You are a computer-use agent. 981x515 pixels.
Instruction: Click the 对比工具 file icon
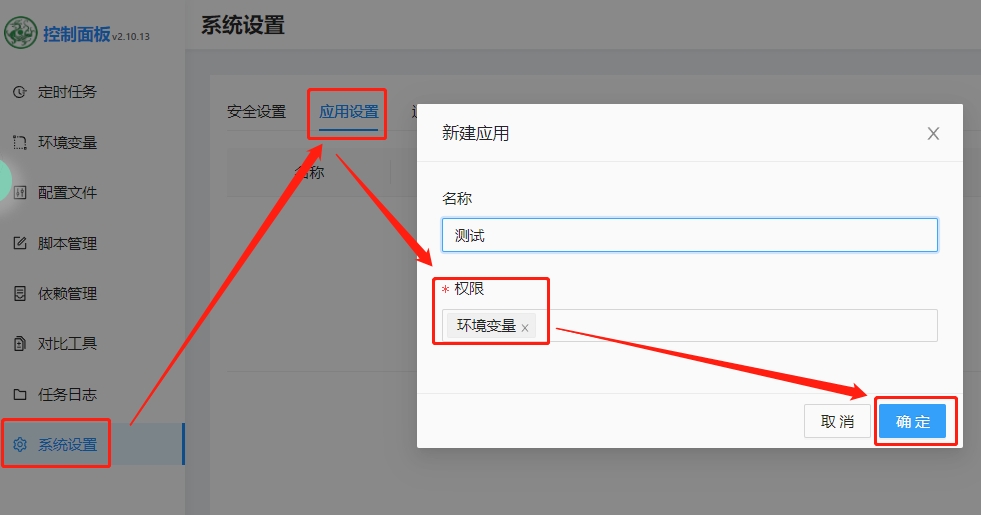click(x=19, y=344)
